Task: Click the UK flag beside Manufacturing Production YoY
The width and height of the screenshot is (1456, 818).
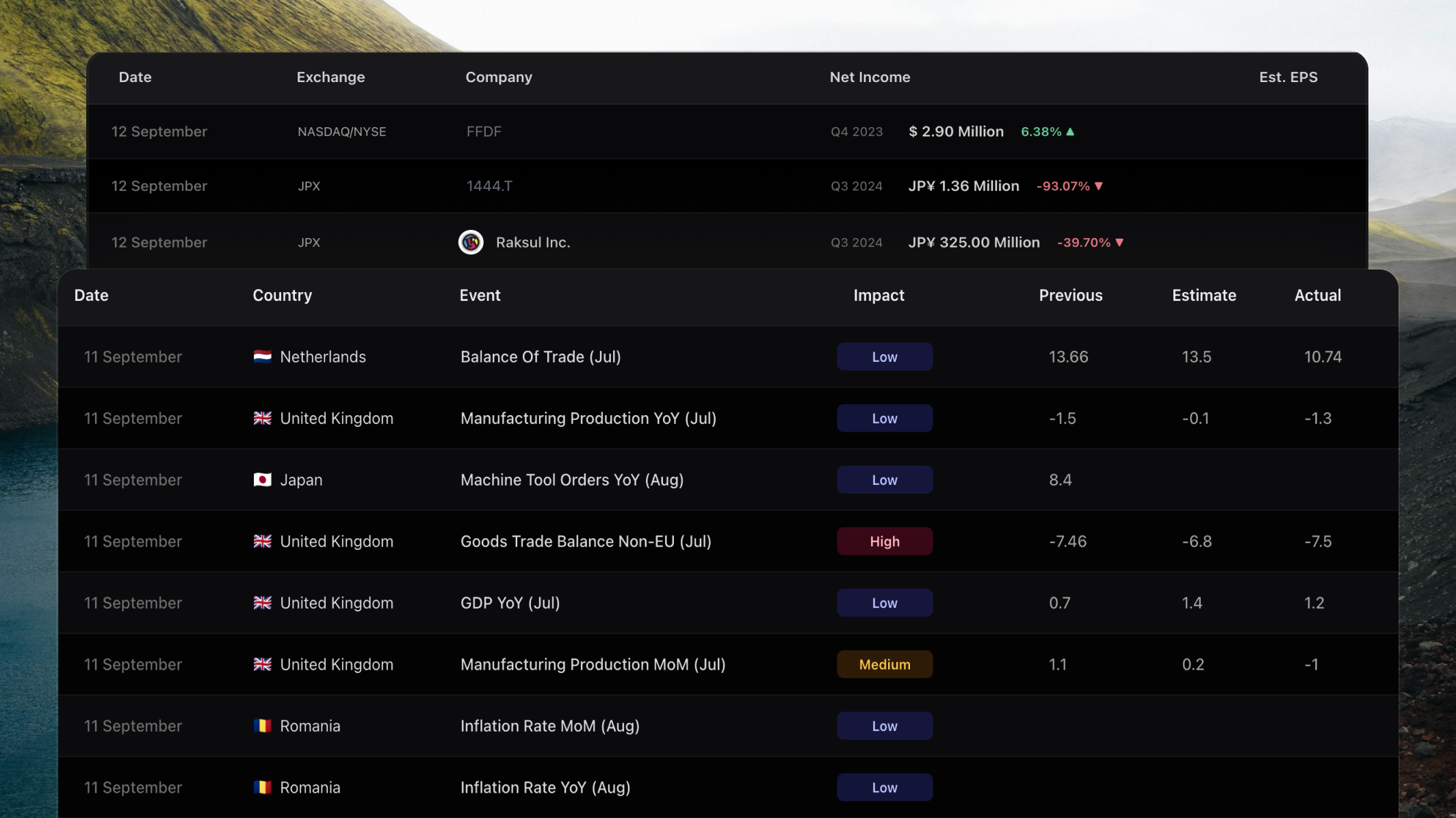Action: tap(262, 418)
